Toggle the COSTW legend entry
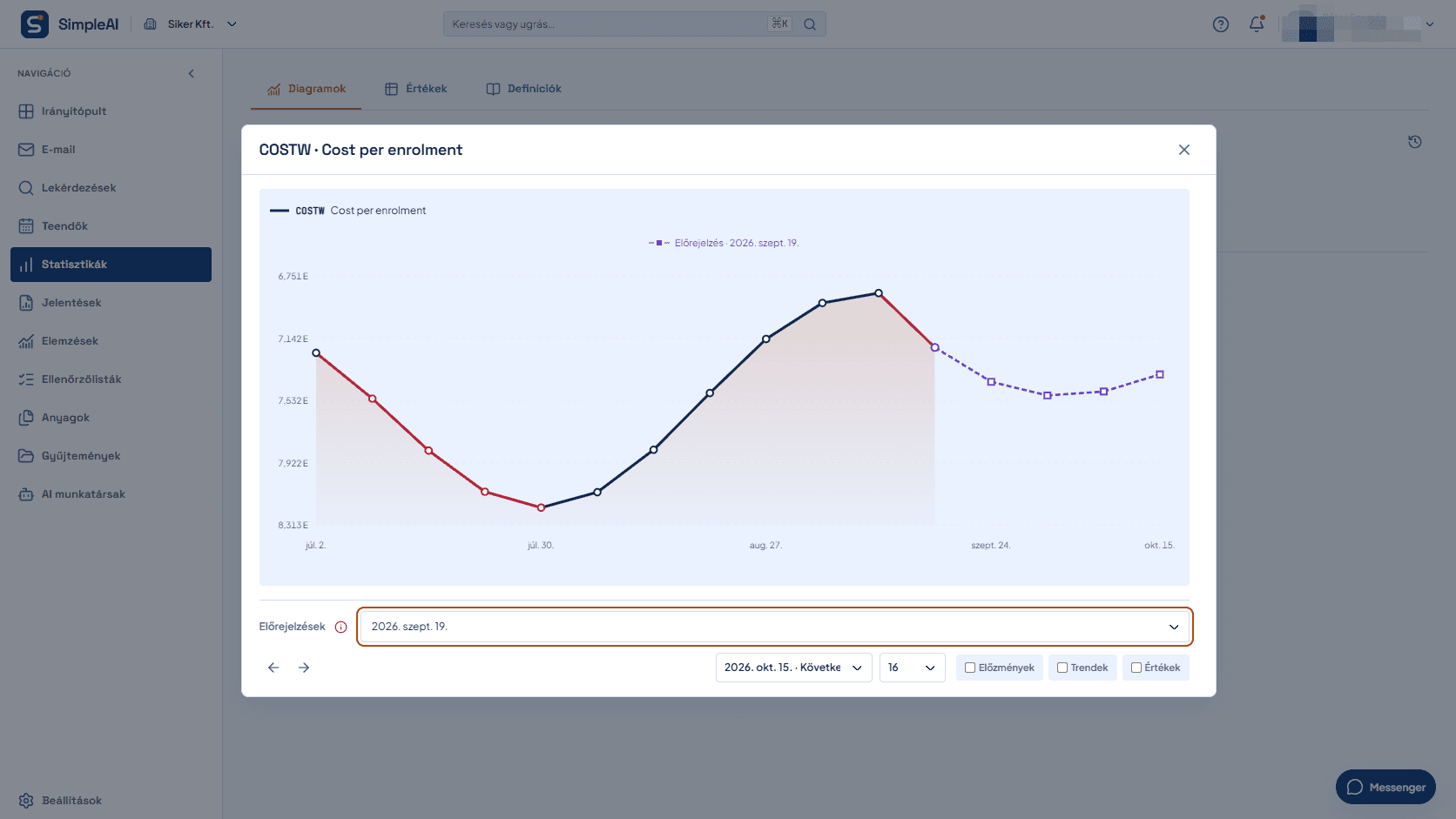1456x819 pixels. (x=348, y=211)
